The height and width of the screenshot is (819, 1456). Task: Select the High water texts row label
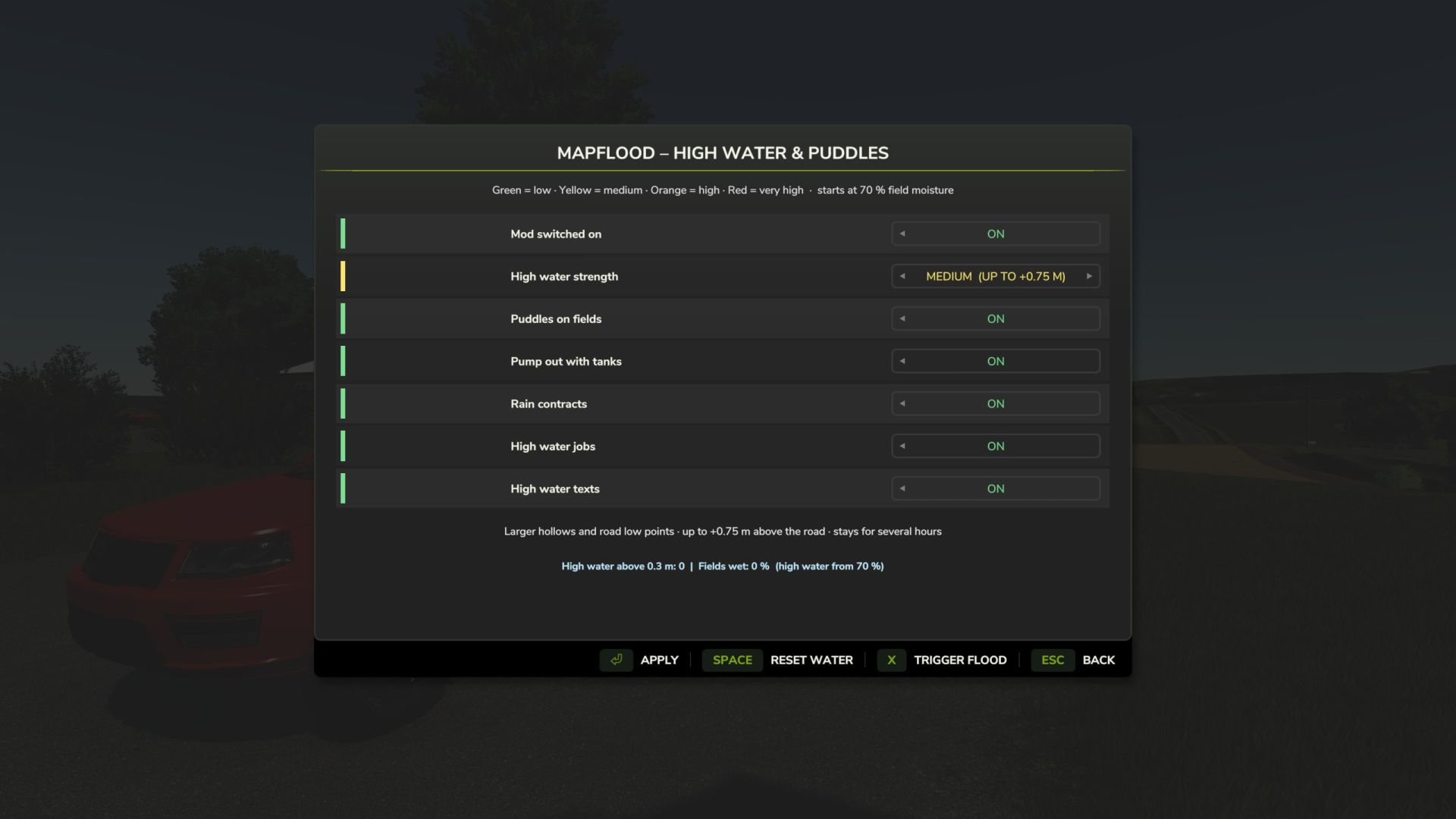pyautogui.click(x=554, y=488)
